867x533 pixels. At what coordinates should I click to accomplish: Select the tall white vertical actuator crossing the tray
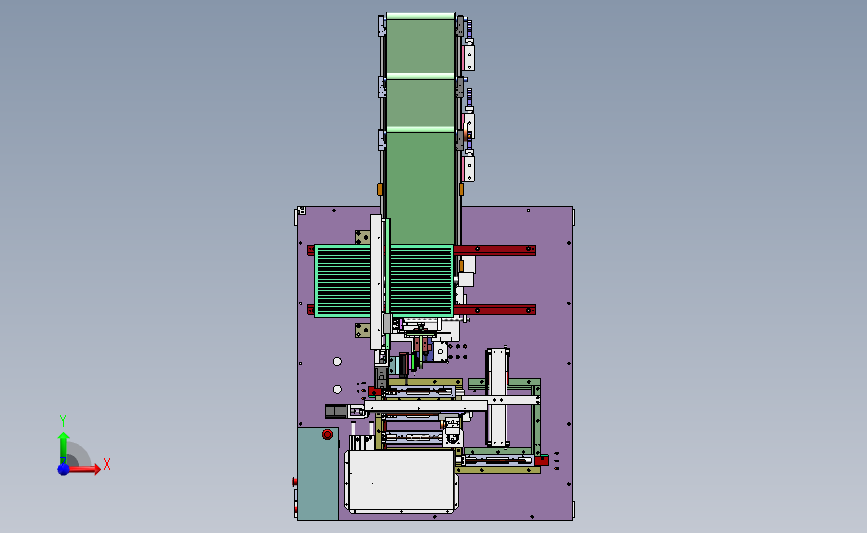(376, 282)
